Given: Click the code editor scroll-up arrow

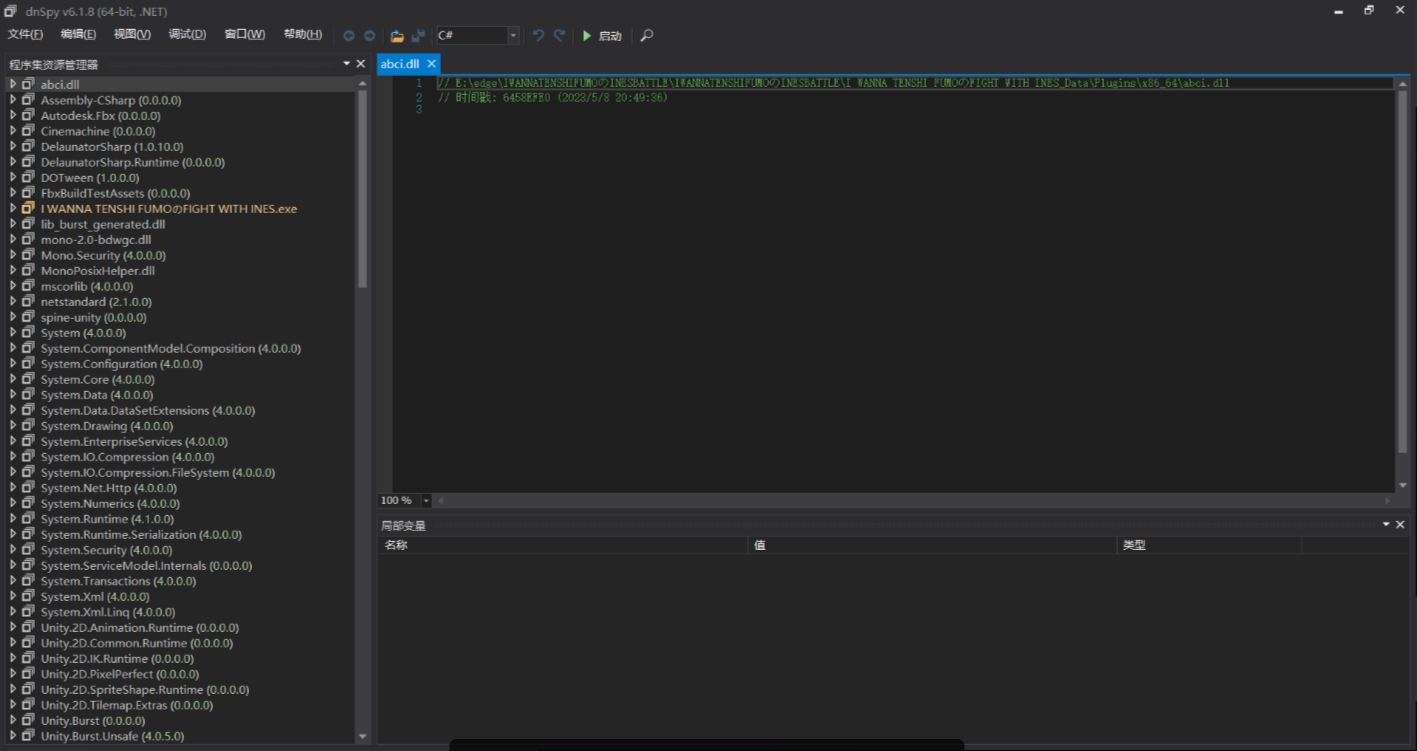Looking at the screenshot, I should click(1402, 83).
